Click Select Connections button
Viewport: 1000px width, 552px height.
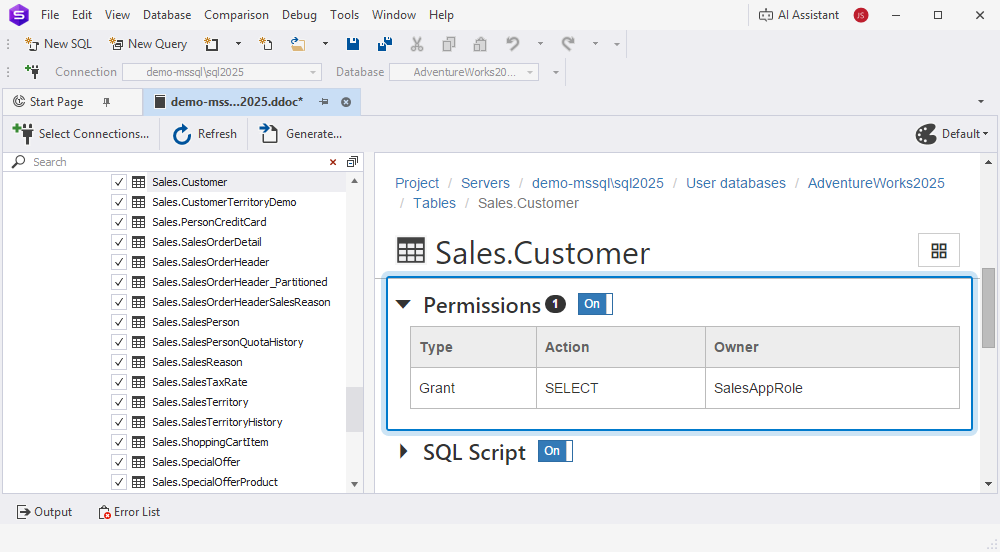tap(80, 134)
